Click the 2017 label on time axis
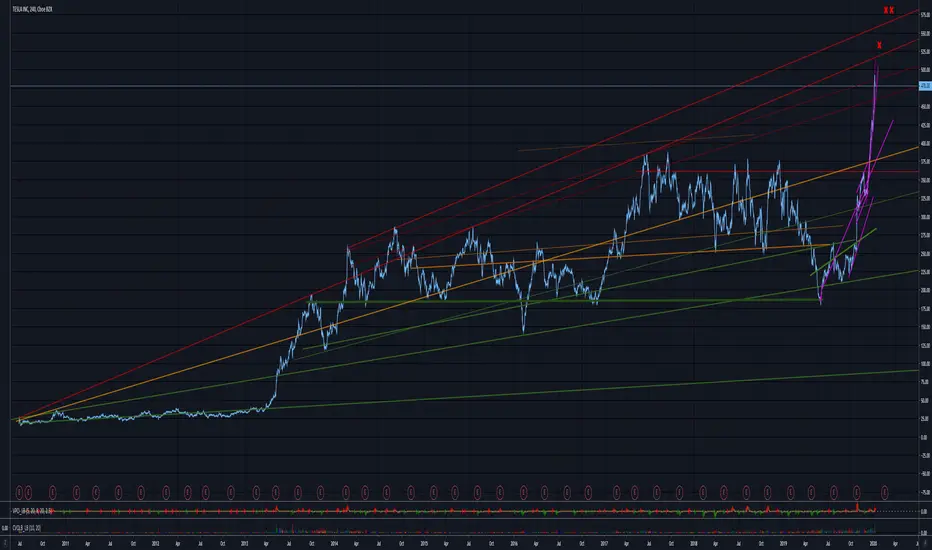932x550 pixels. [604, 543]
